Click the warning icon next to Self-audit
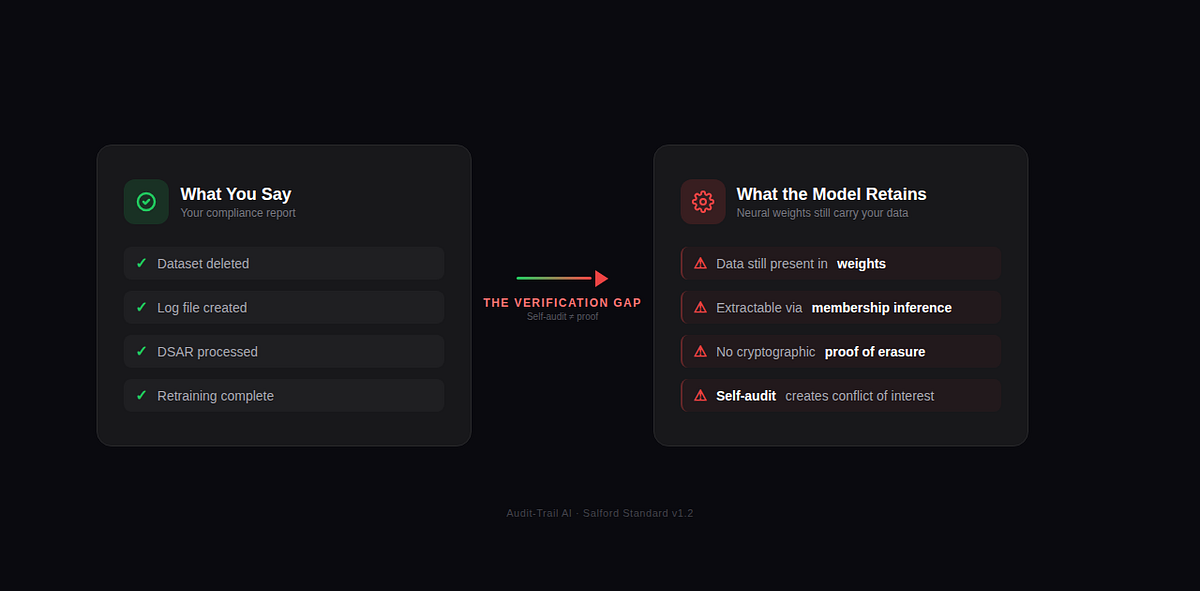Image resolution: width=1200 pixels, height=591 pixels. pos(700,396)
